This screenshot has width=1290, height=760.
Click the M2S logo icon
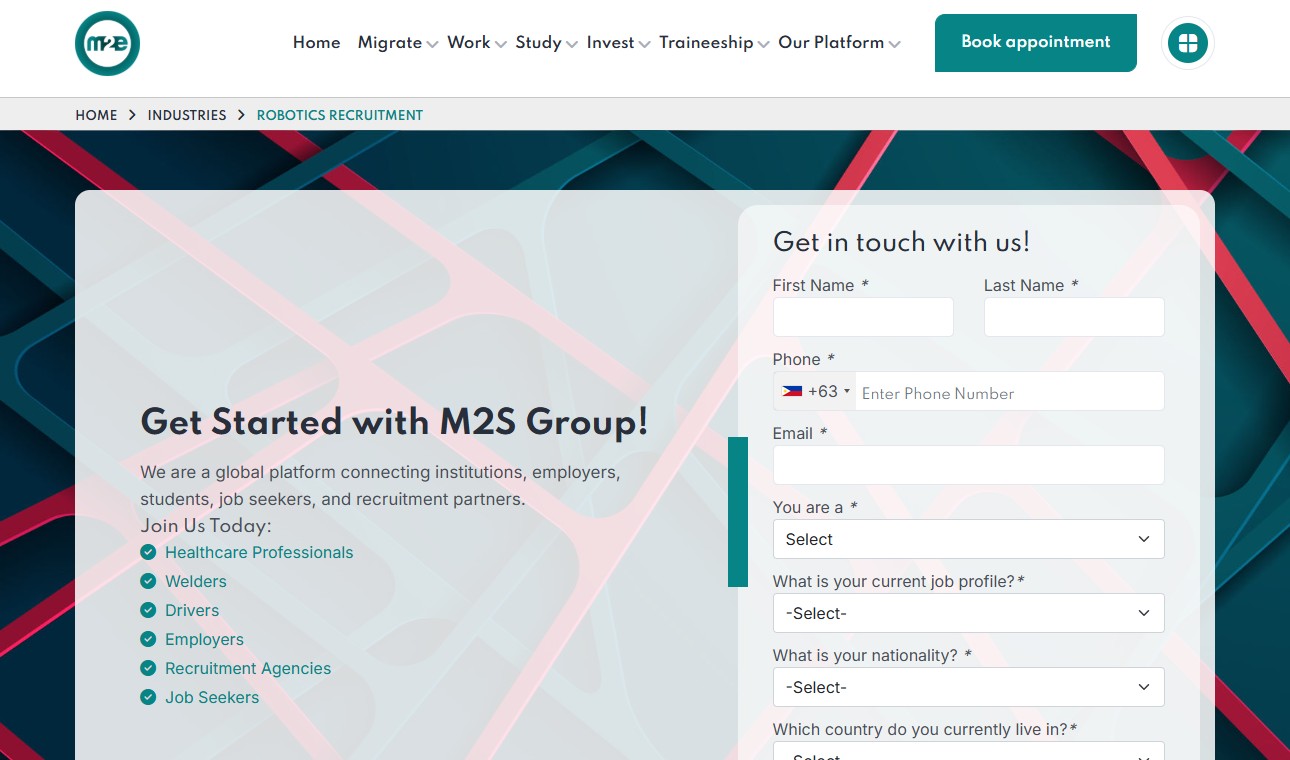[107, 43]
